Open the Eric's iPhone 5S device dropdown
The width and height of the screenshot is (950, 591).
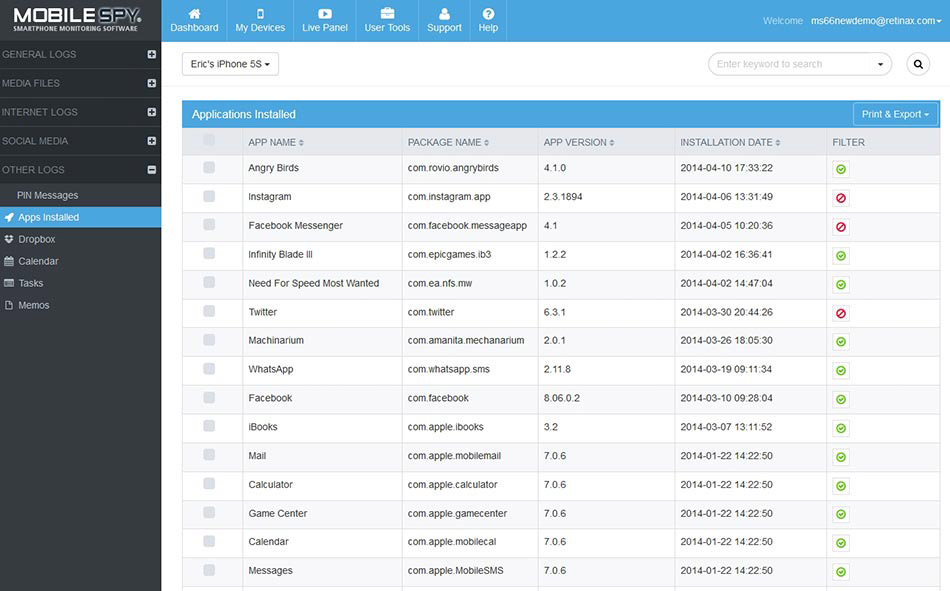[x=230, y=64]
